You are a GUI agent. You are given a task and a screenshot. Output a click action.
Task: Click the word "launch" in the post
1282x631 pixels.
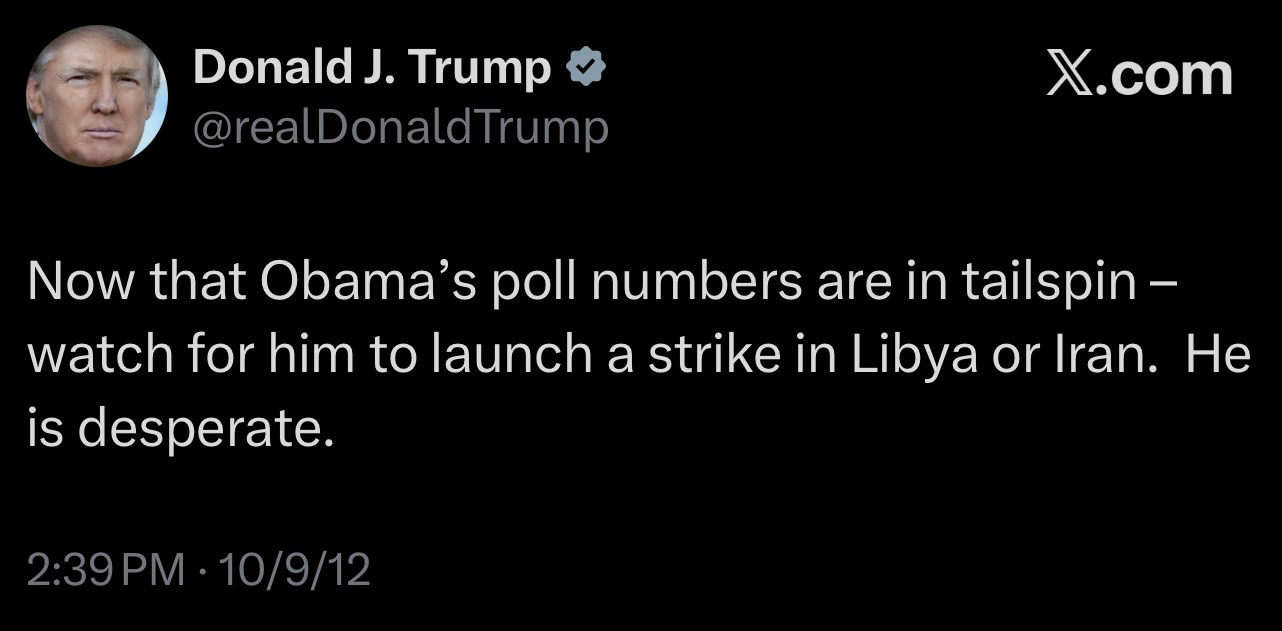click(x=503, y=358)
